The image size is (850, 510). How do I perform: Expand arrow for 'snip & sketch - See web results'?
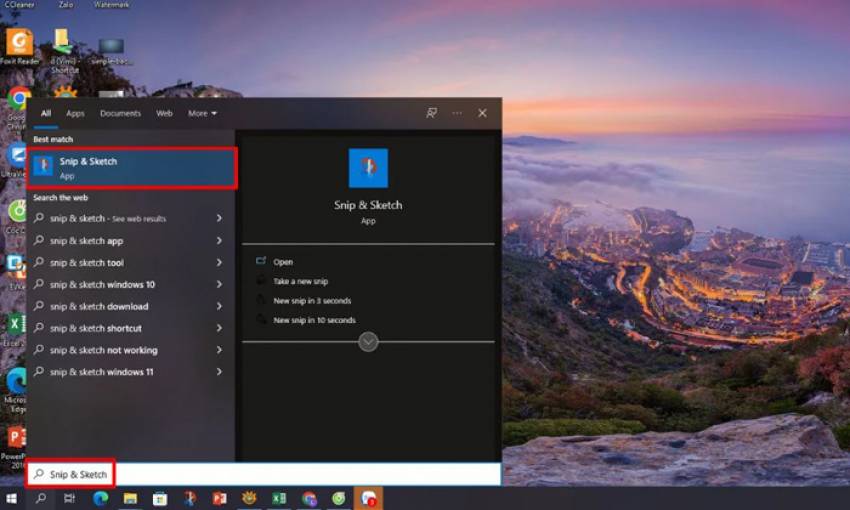pyautogui.click(x=219, y=218)
